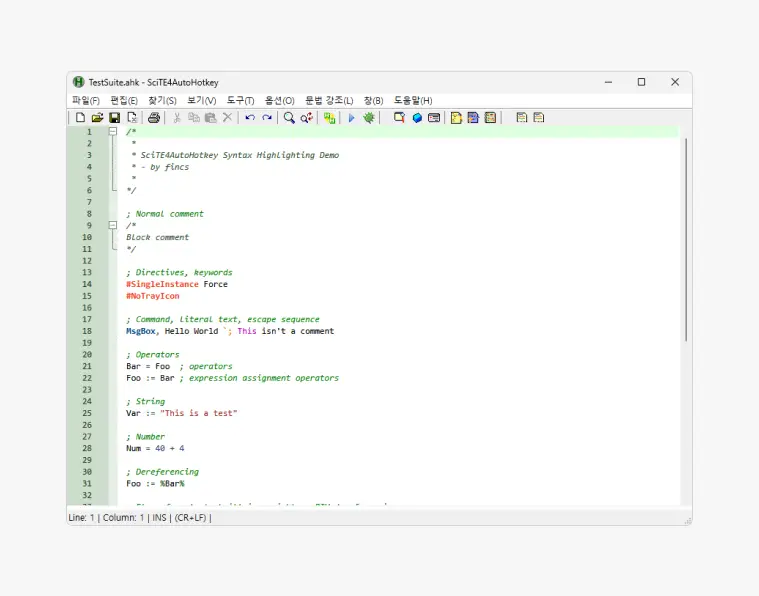Place cursor on the #NoTrayIcon directive
The image size is (759, 596).
(152, 296)
